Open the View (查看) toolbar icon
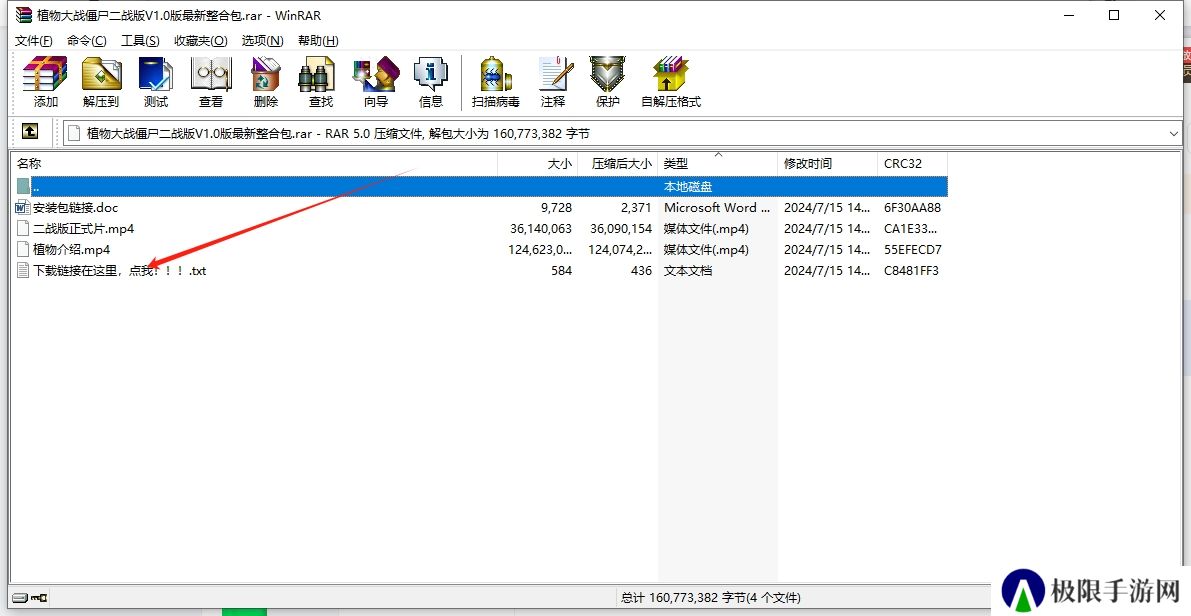This screenshot has height=616, width=1191. pos(210,81)
